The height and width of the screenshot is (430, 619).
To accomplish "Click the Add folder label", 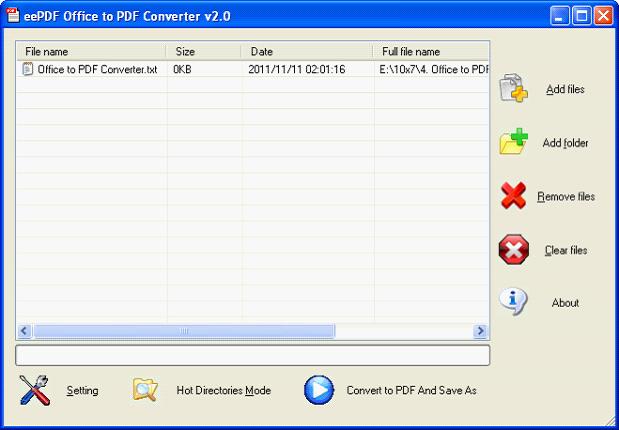I will pyautogui.click(x=565, y=143).
